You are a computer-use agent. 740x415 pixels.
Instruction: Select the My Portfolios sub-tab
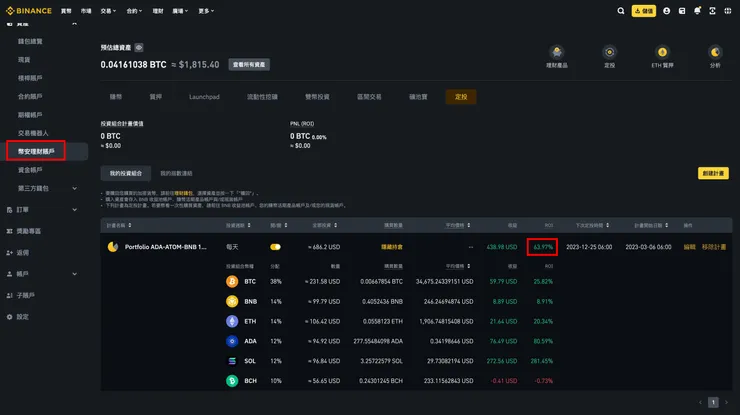pyautogui.click(x=126, y=173)
